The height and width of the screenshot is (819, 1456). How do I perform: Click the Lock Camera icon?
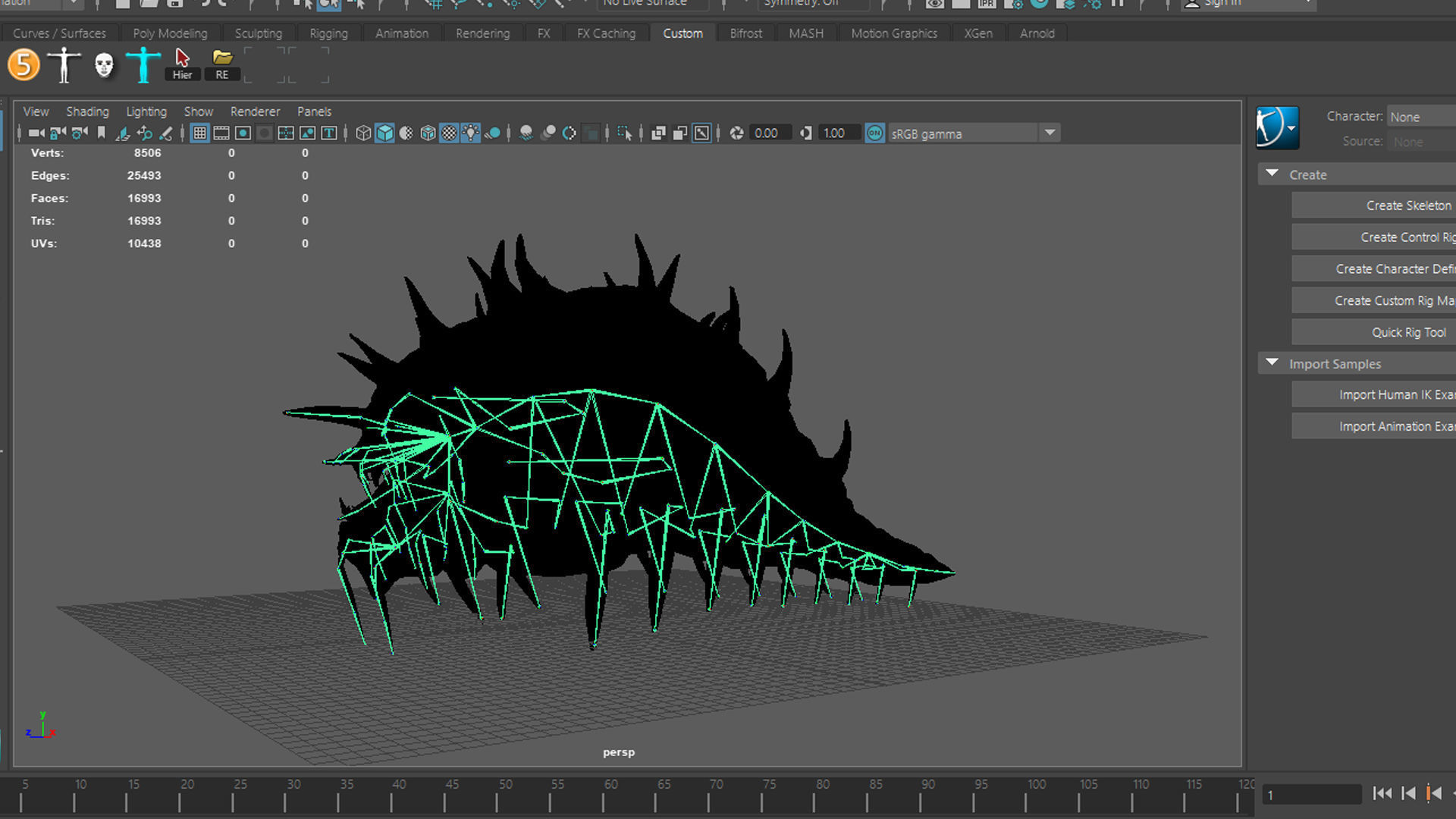(x=58, y=133)
